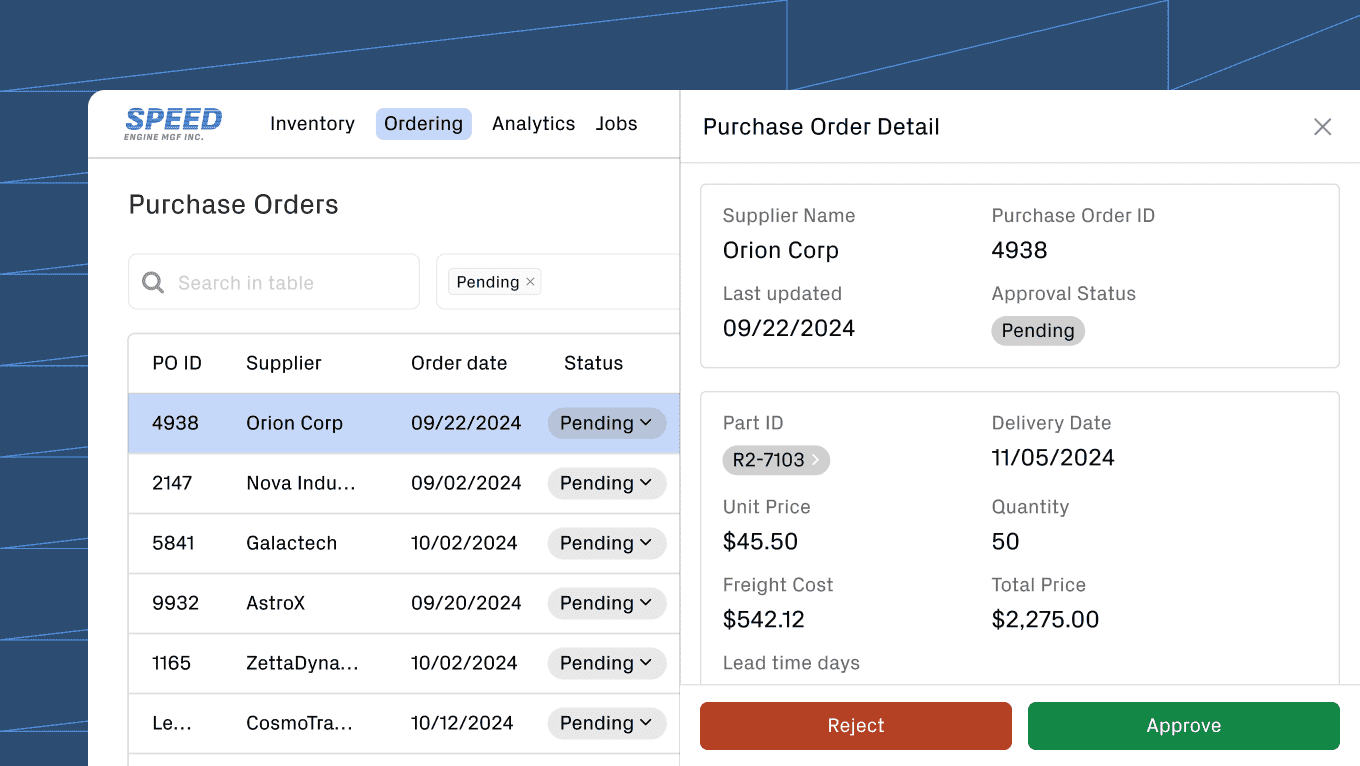Switch to the Inventory tab
Viewport: 1360px width, 766px height.
[x=312, y=123]
